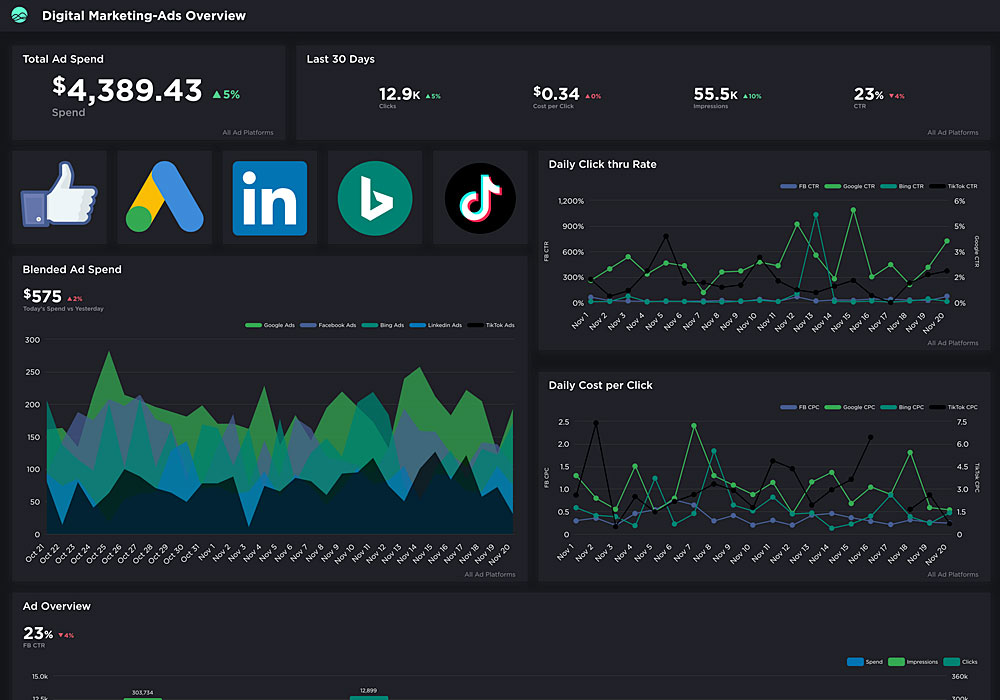The width and height of the screenshot is (1000, 700).
Task: Click the Spend color swatch in Ad Overview
Action: pyautogui.click(x=854, y=662)
